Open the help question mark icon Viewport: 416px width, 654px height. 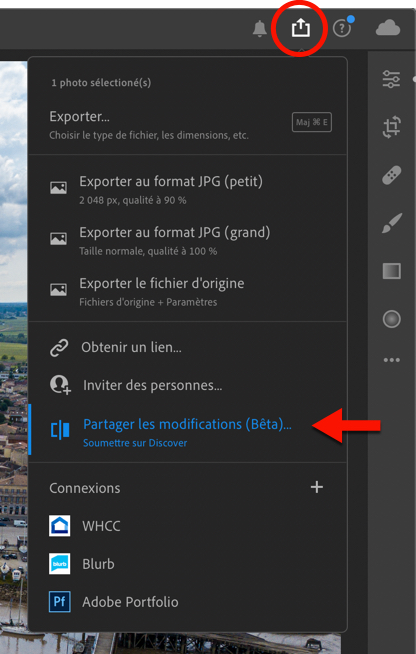[342, 29]
